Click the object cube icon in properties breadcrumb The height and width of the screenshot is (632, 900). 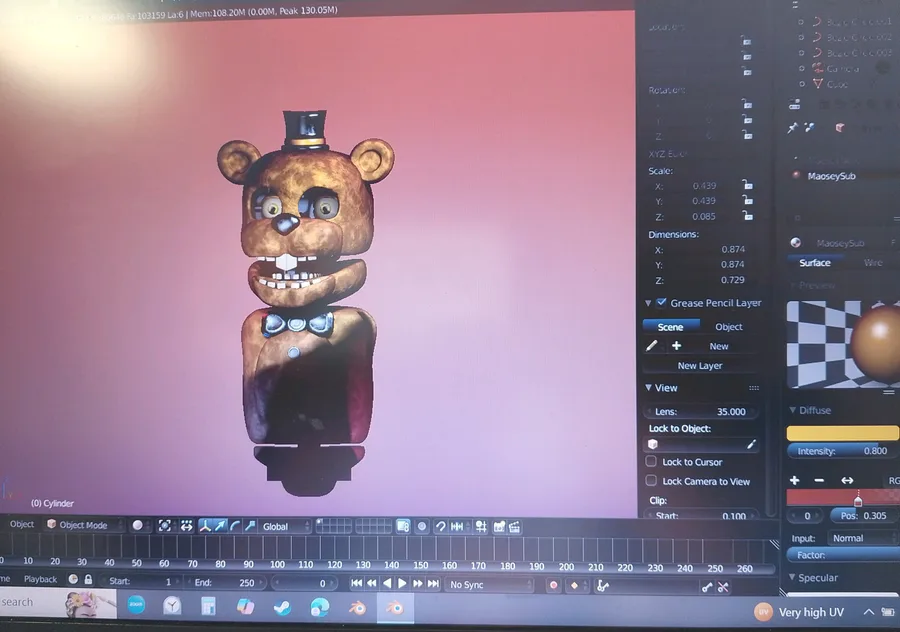coord(839,127)
